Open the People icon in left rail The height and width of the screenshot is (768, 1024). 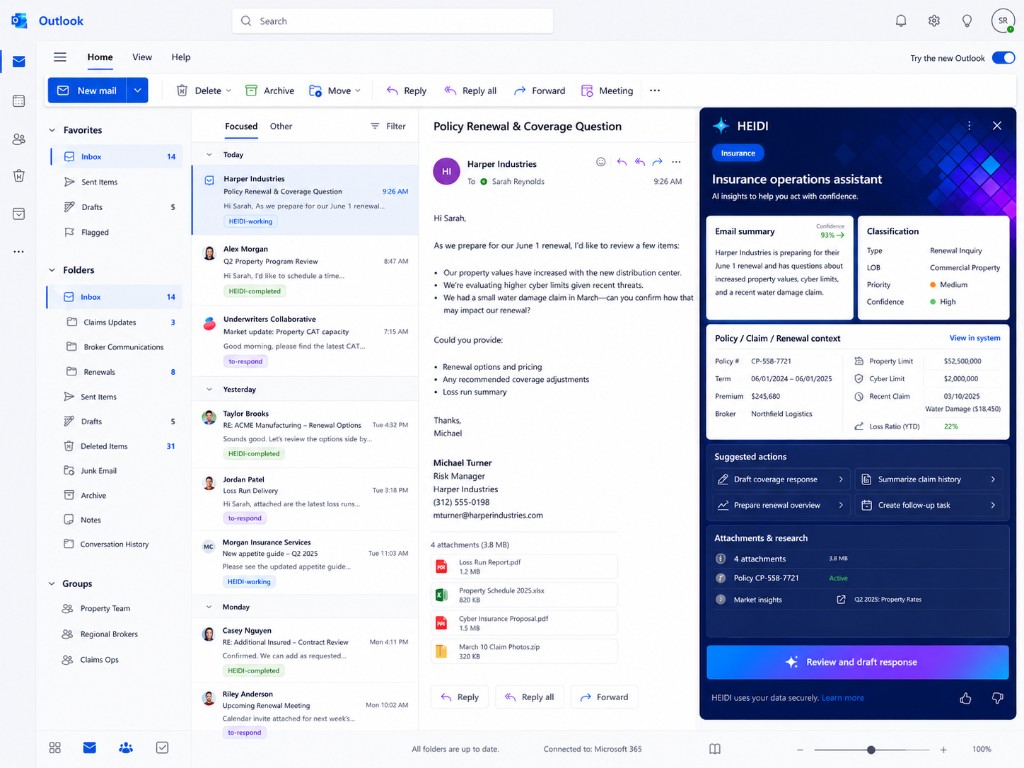coord(19,139)
